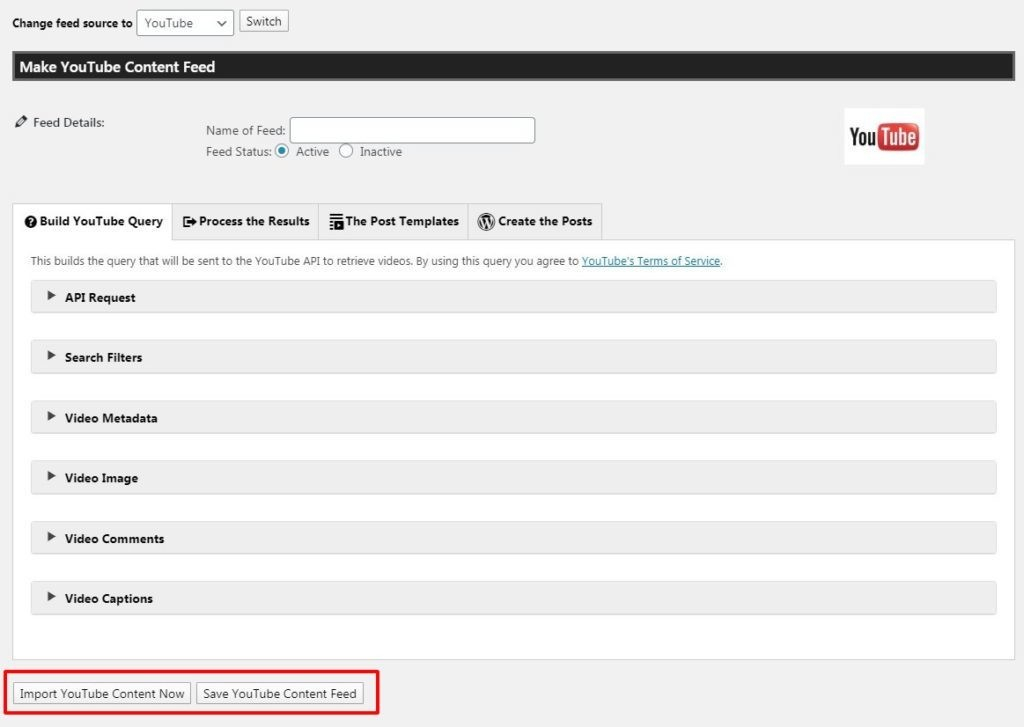Open YouTube's Terms of Service link
The image size is (1024, 727).
coord(650,261)
